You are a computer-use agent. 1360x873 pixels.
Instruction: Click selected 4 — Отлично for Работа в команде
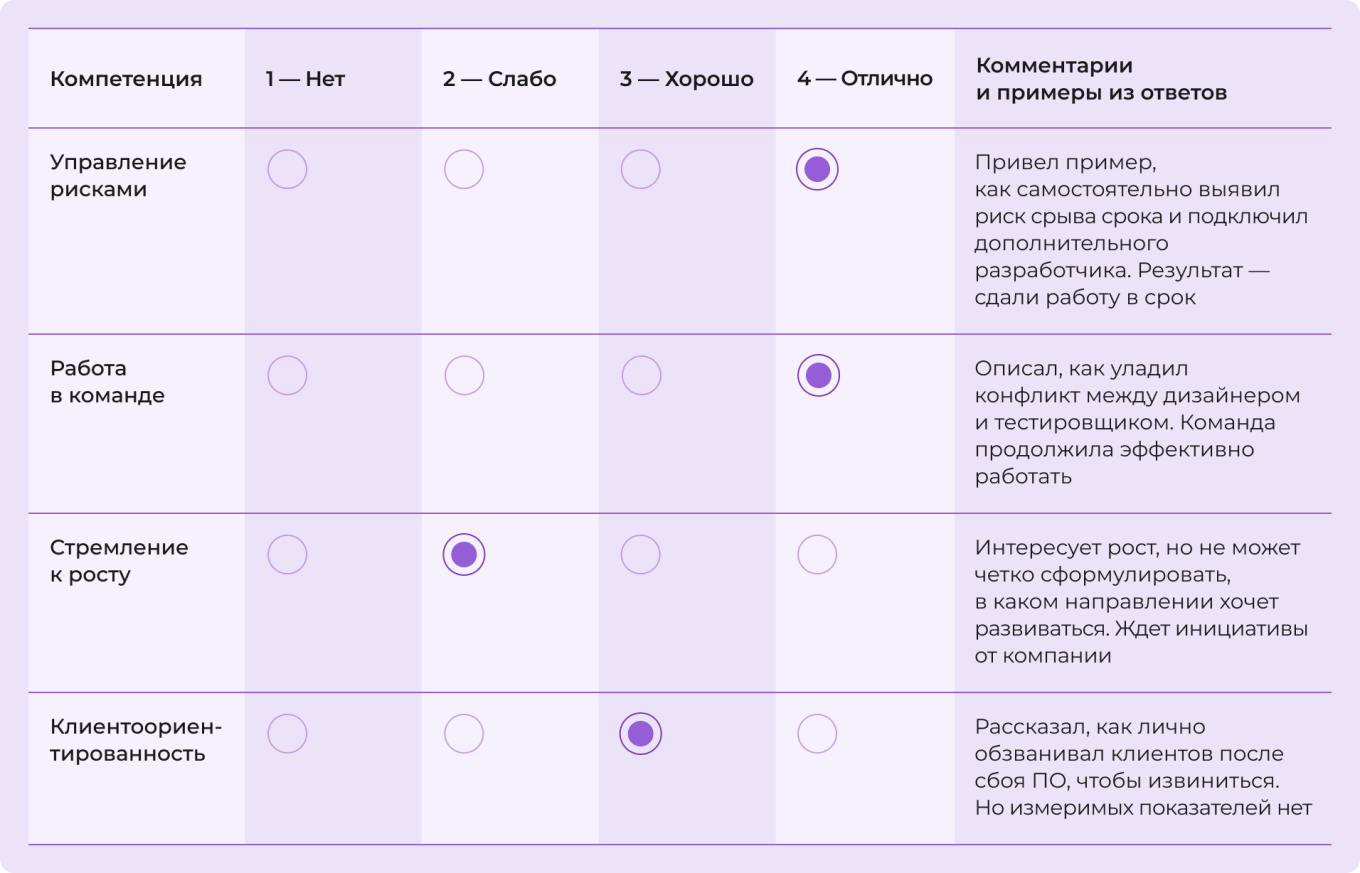(818, 375)
